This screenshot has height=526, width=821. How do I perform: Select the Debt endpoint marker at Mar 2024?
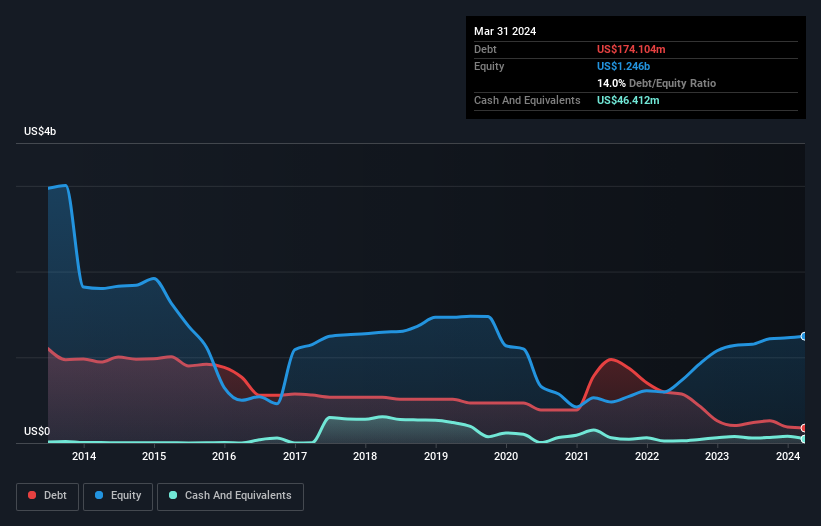point(804,428)
